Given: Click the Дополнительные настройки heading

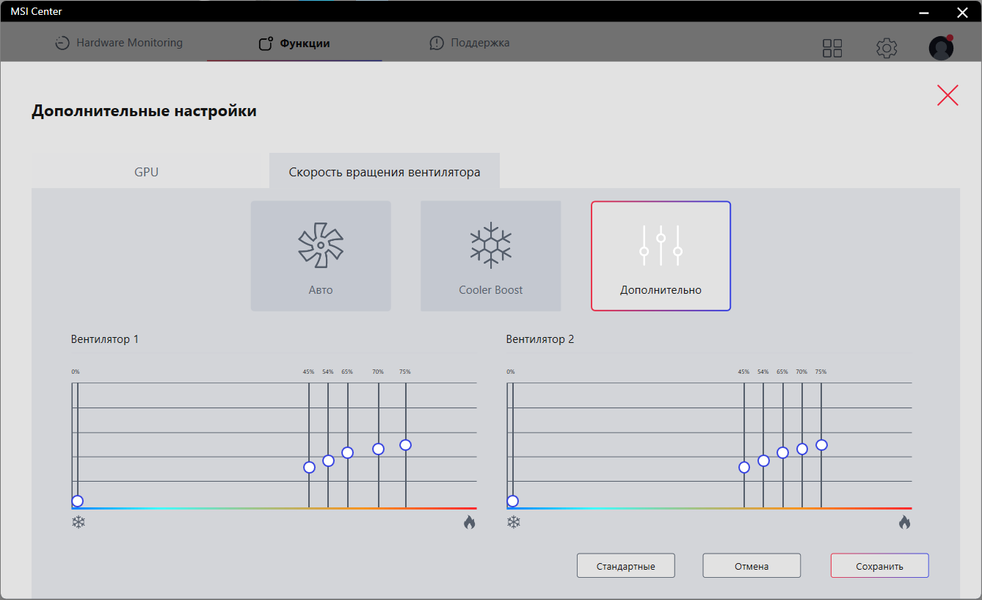Looking at the screenshot, I should [144, 111].
